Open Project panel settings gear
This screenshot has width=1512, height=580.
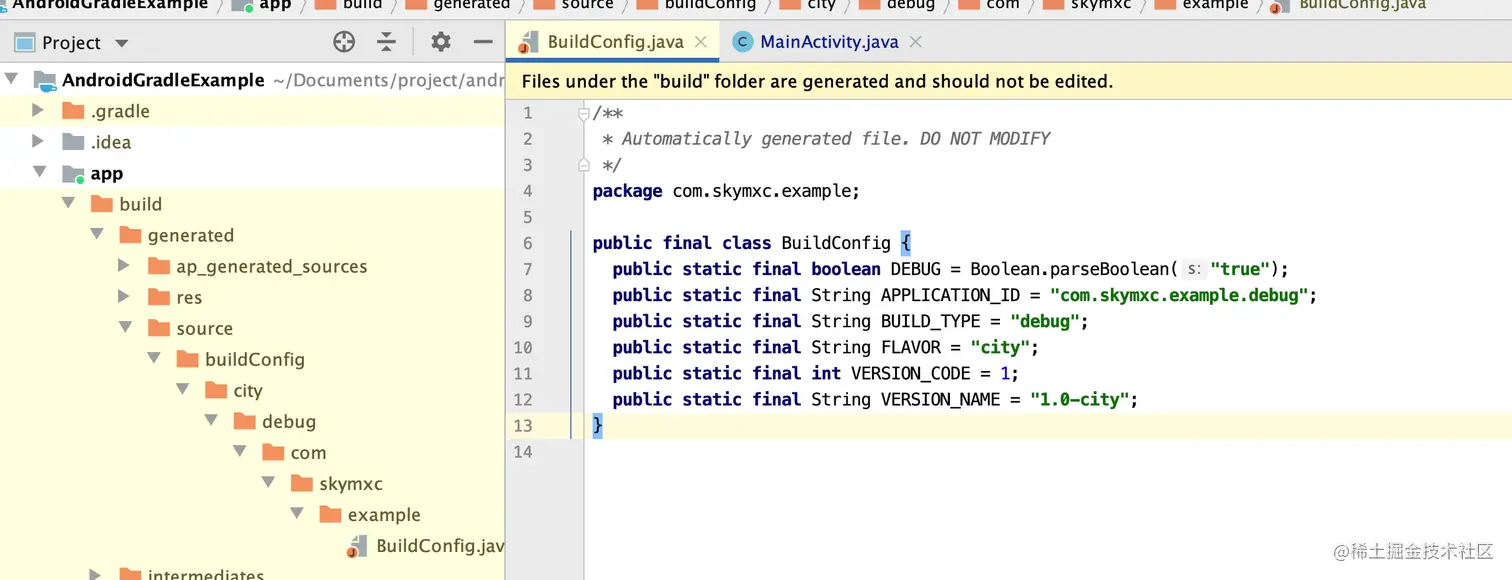(x=441, y=42)
